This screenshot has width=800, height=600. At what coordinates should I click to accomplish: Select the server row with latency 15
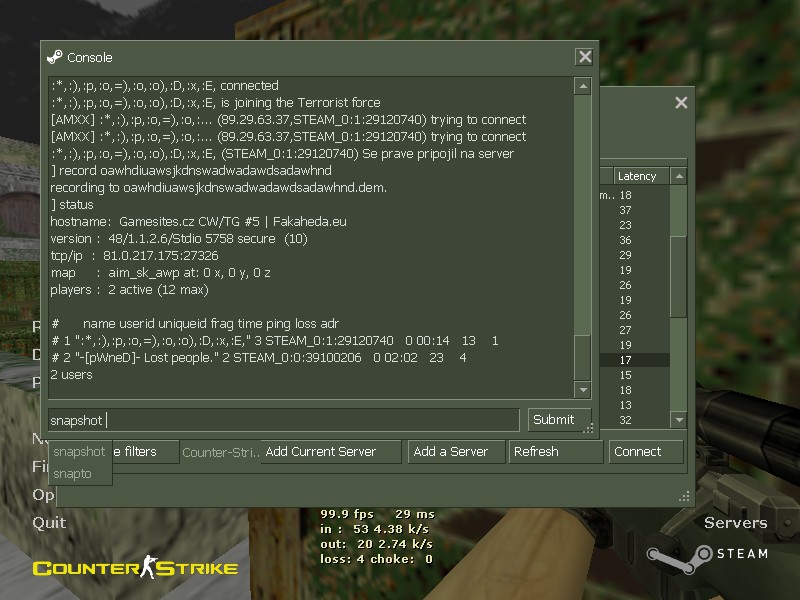coord(635,375)
